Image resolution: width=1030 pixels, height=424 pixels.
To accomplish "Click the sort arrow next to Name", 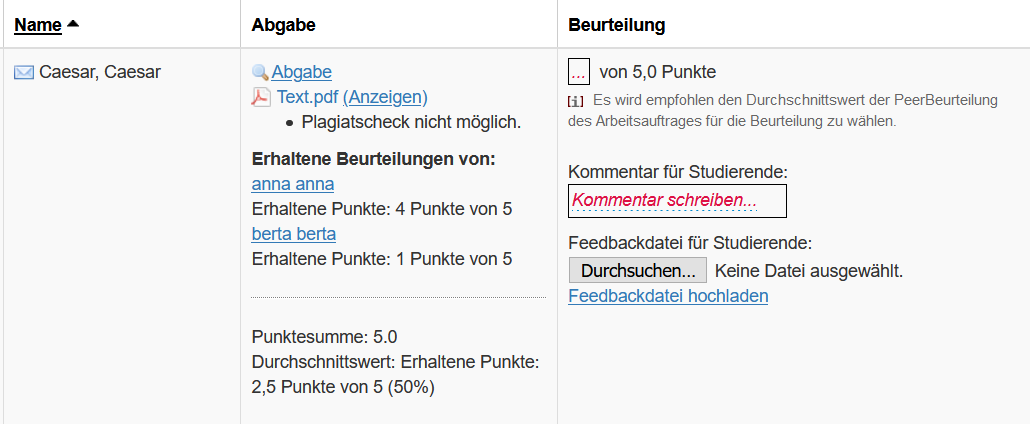I will click(73, 24).
